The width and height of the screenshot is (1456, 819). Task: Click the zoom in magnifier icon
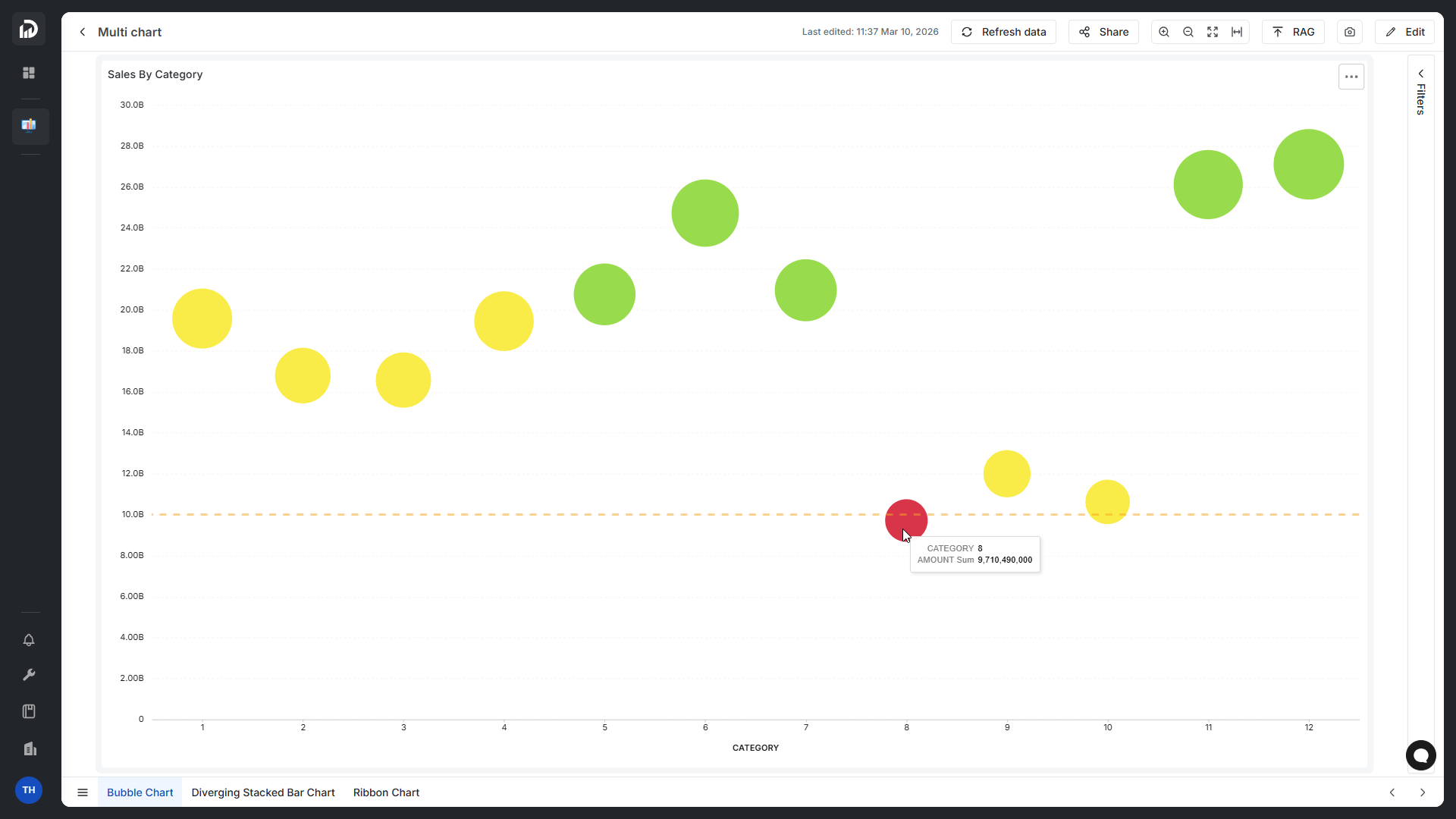coord(1164,32)
